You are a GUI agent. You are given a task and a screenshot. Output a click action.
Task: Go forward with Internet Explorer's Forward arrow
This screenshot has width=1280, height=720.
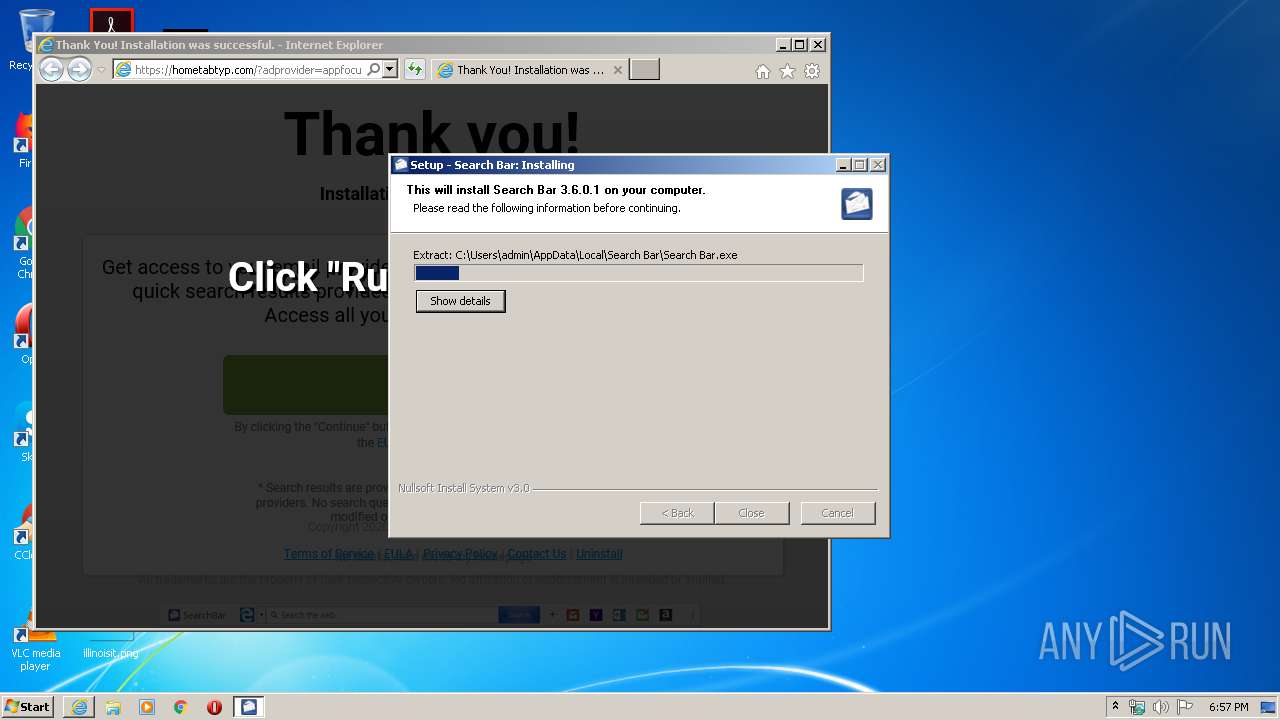(79, 69)
